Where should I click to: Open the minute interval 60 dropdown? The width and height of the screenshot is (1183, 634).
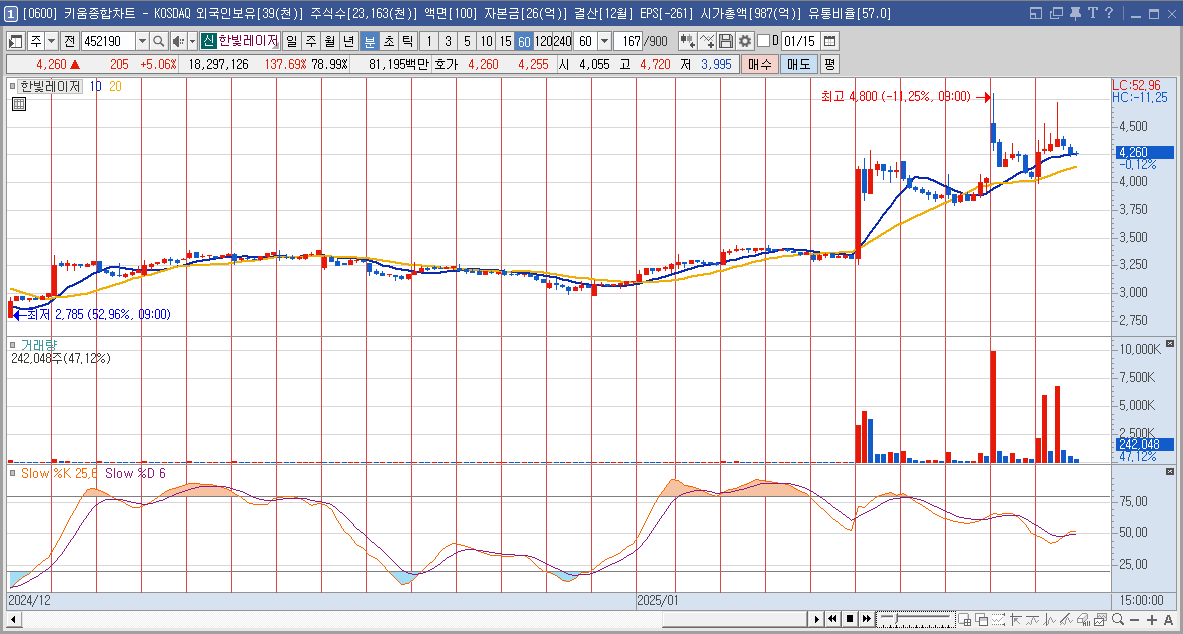click(x=604, y=41)
